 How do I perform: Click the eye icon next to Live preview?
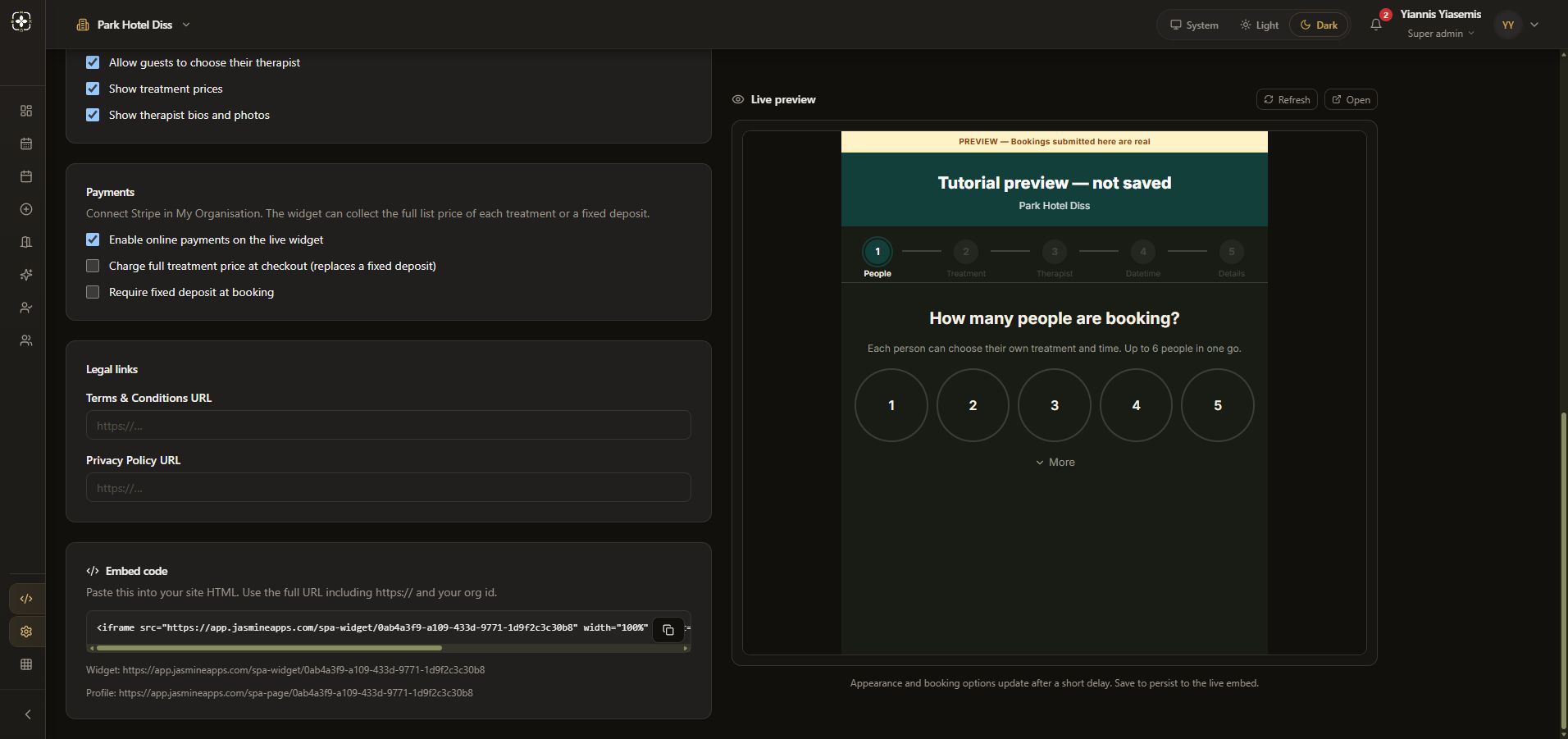[x=738, y=99]
